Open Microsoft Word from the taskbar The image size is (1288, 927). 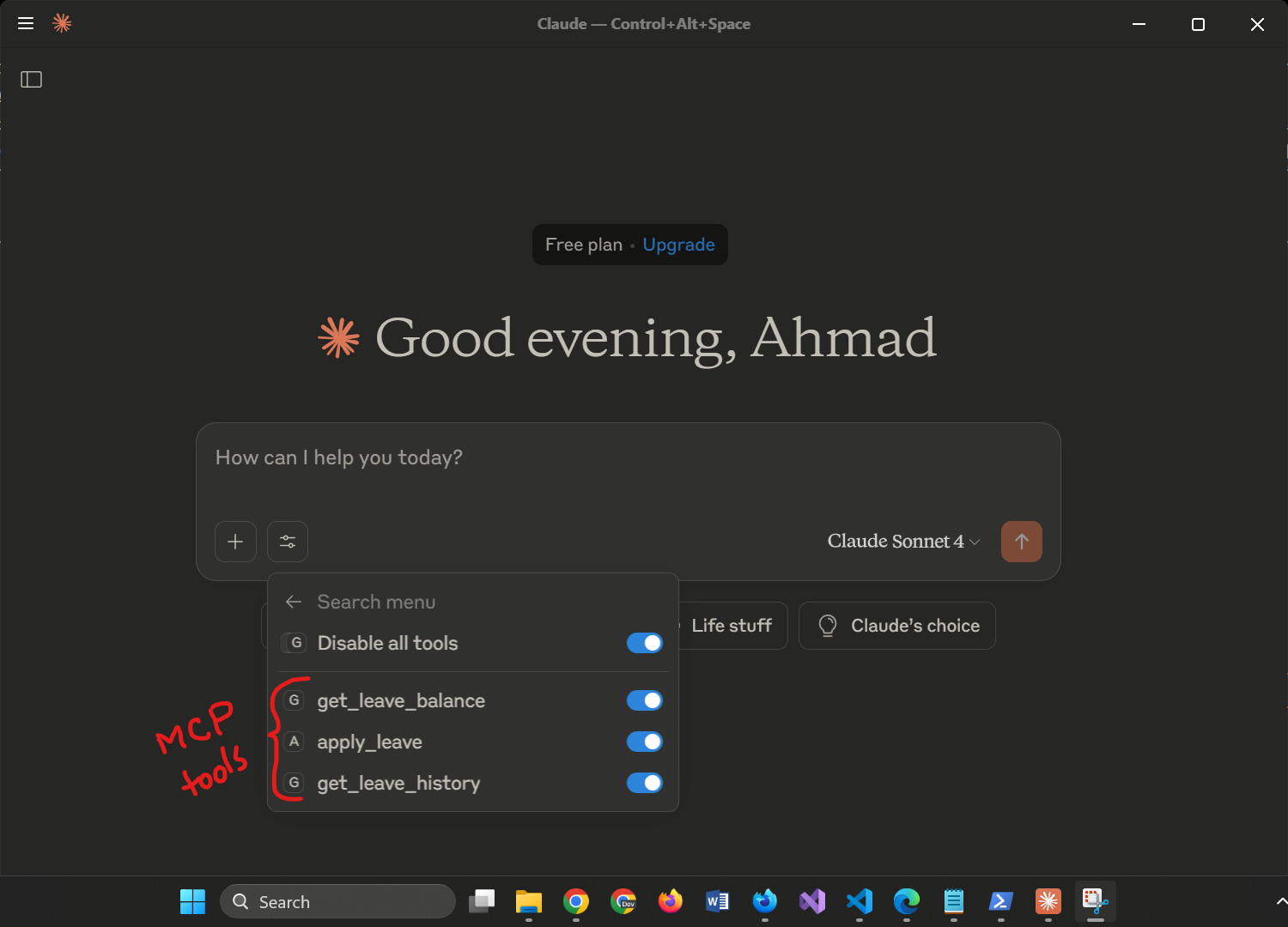click(x=718, y=901)
